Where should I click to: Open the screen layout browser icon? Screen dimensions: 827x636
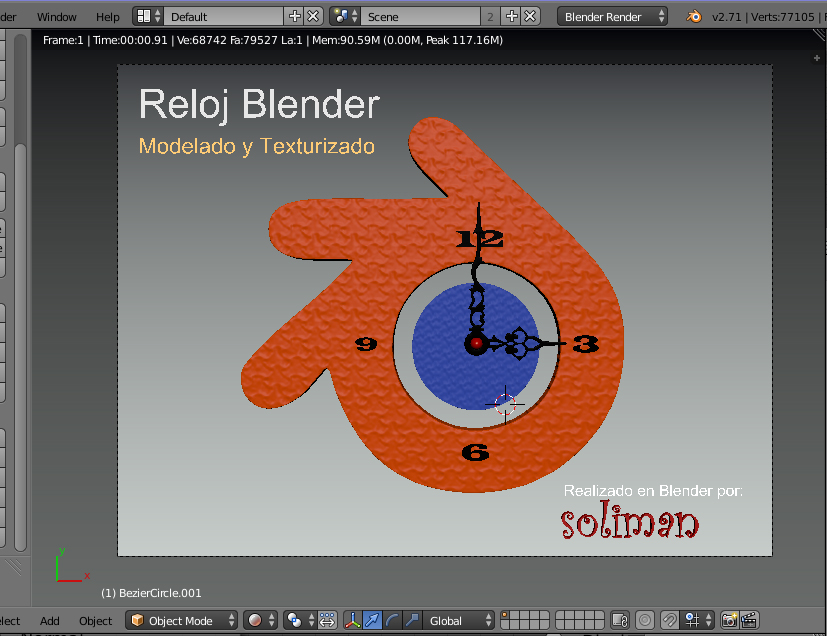(x=148, y=16)
